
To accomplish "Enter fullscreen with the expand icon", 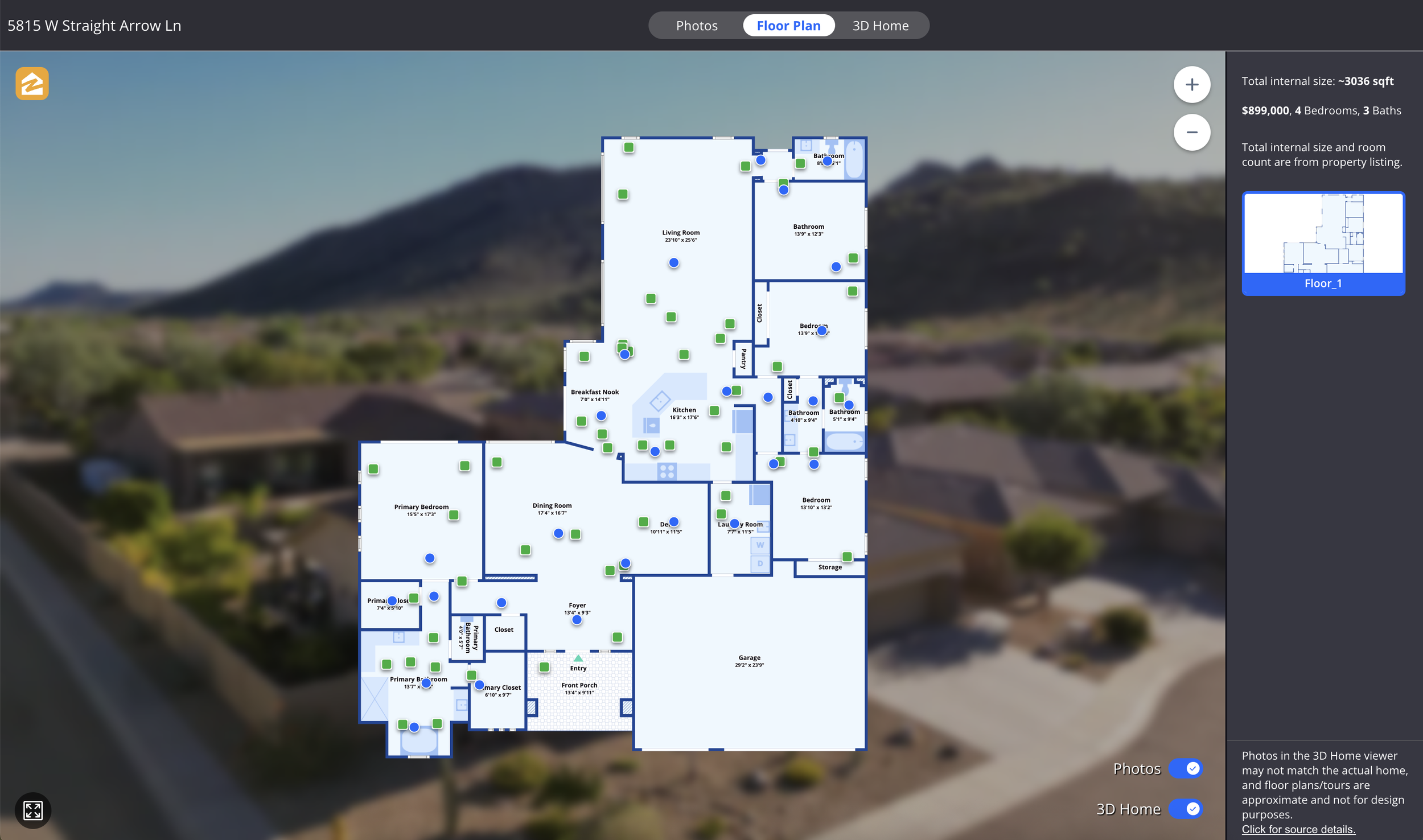I will point(32,810).
